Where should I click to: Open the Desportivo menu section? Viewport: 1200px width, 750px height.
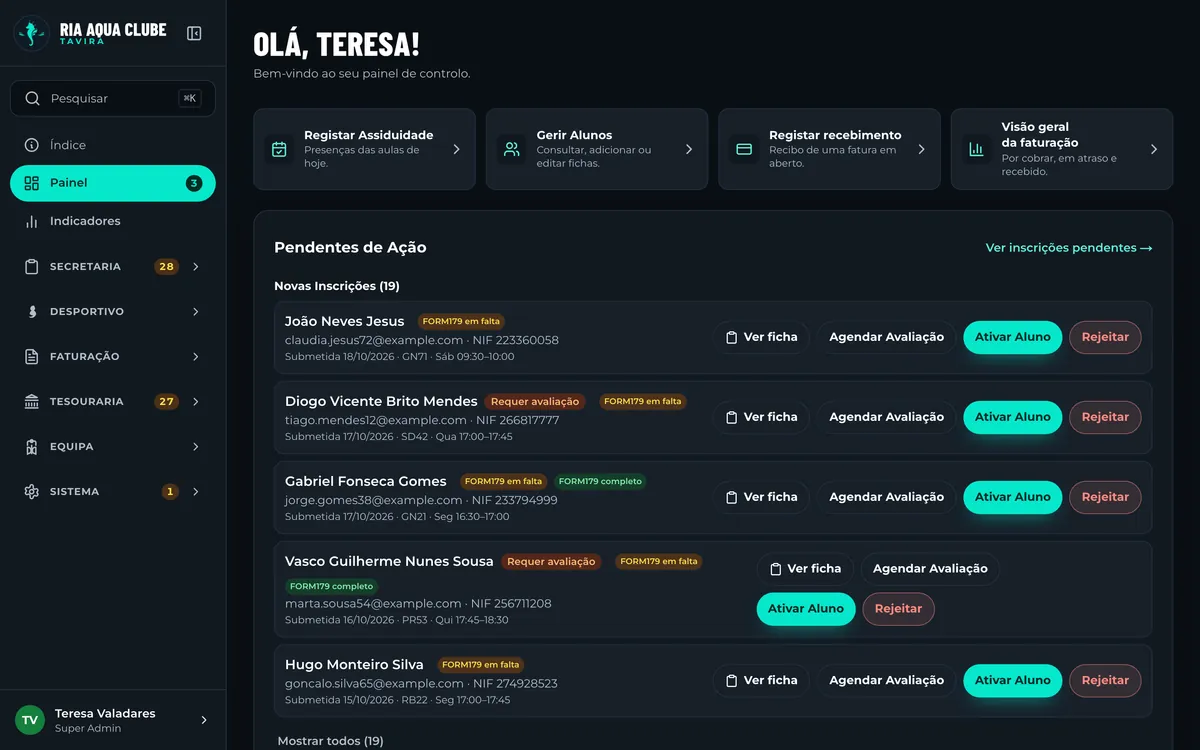(x=112, y=312)
